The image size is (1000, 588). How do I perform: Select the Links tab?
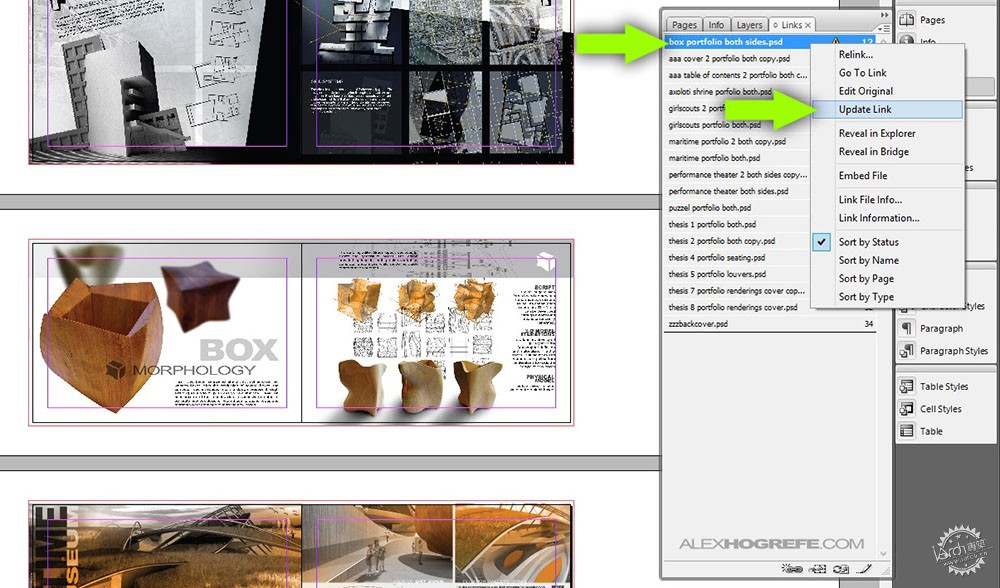coord(791,25)
